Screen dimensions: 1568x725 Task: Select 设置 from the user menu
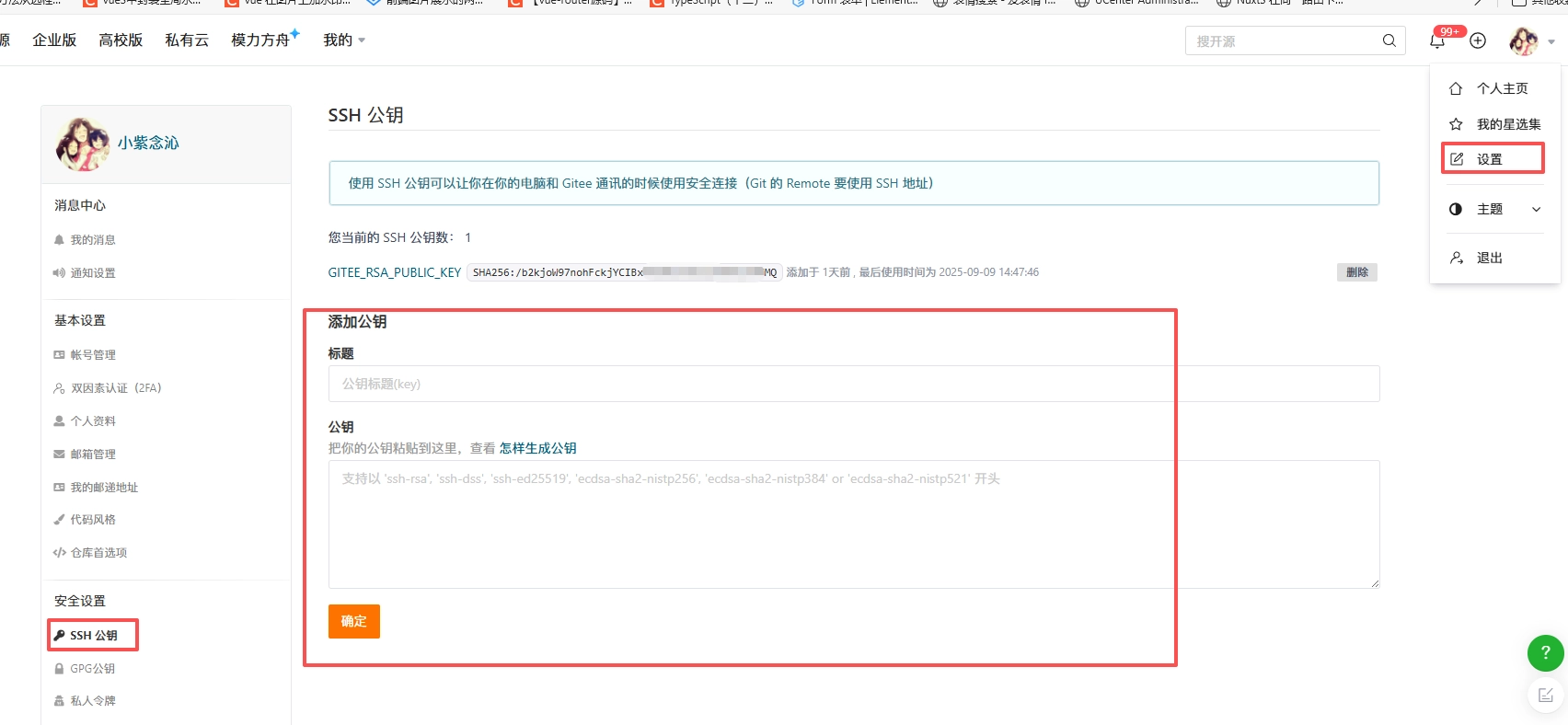(1489, 159)
